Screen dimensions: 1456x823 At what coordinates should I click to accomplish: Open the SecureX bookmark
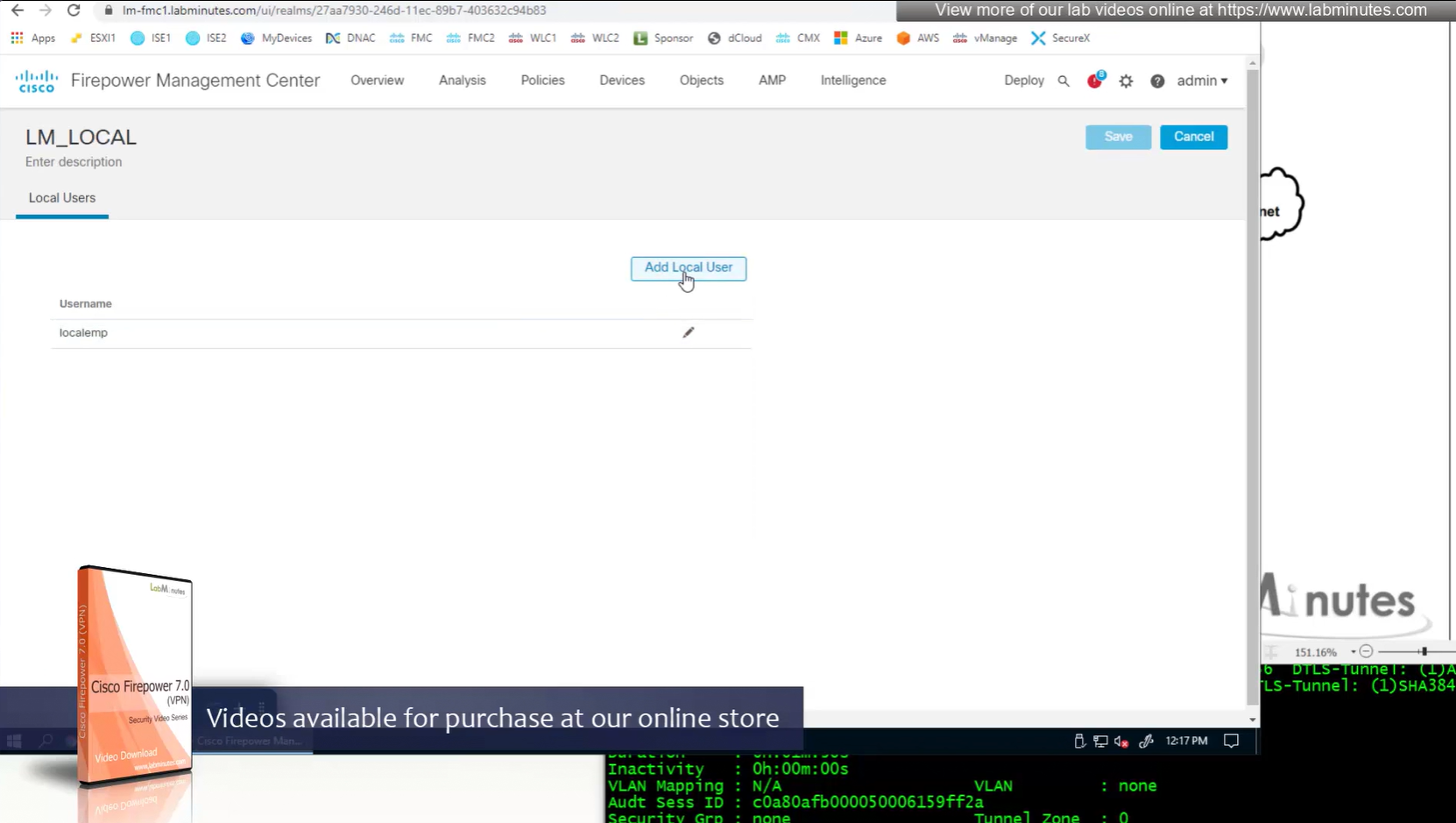tap(1060, 38)
